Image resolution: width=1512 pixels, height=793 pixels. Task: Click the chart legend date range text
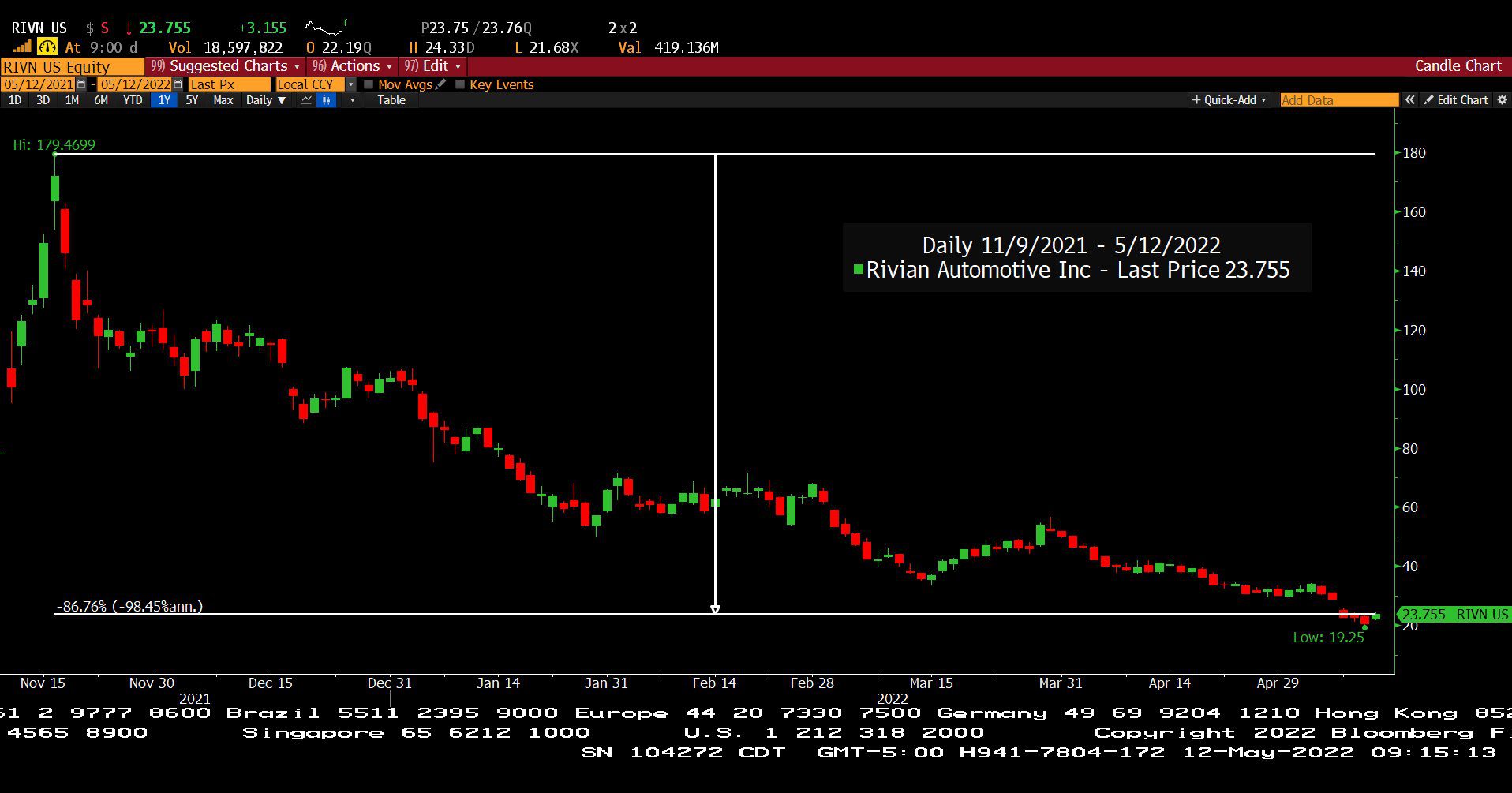pos(1071,245)
